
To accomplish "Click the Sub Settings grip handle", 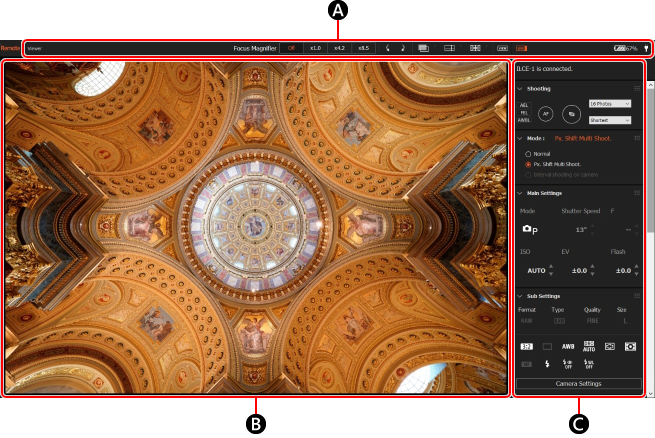I will tap(637, 296).
